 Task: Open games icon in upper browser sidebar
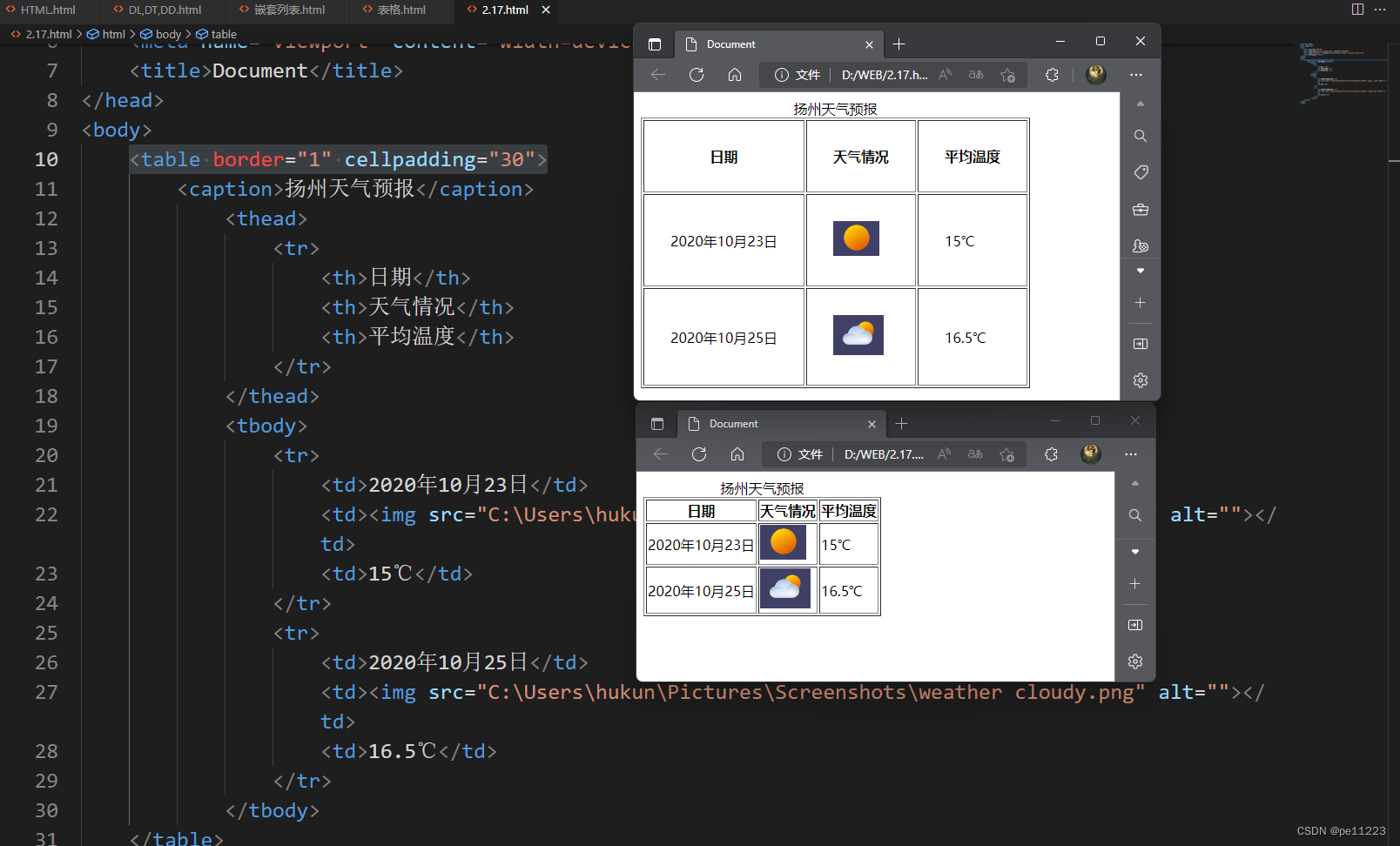1141,246
